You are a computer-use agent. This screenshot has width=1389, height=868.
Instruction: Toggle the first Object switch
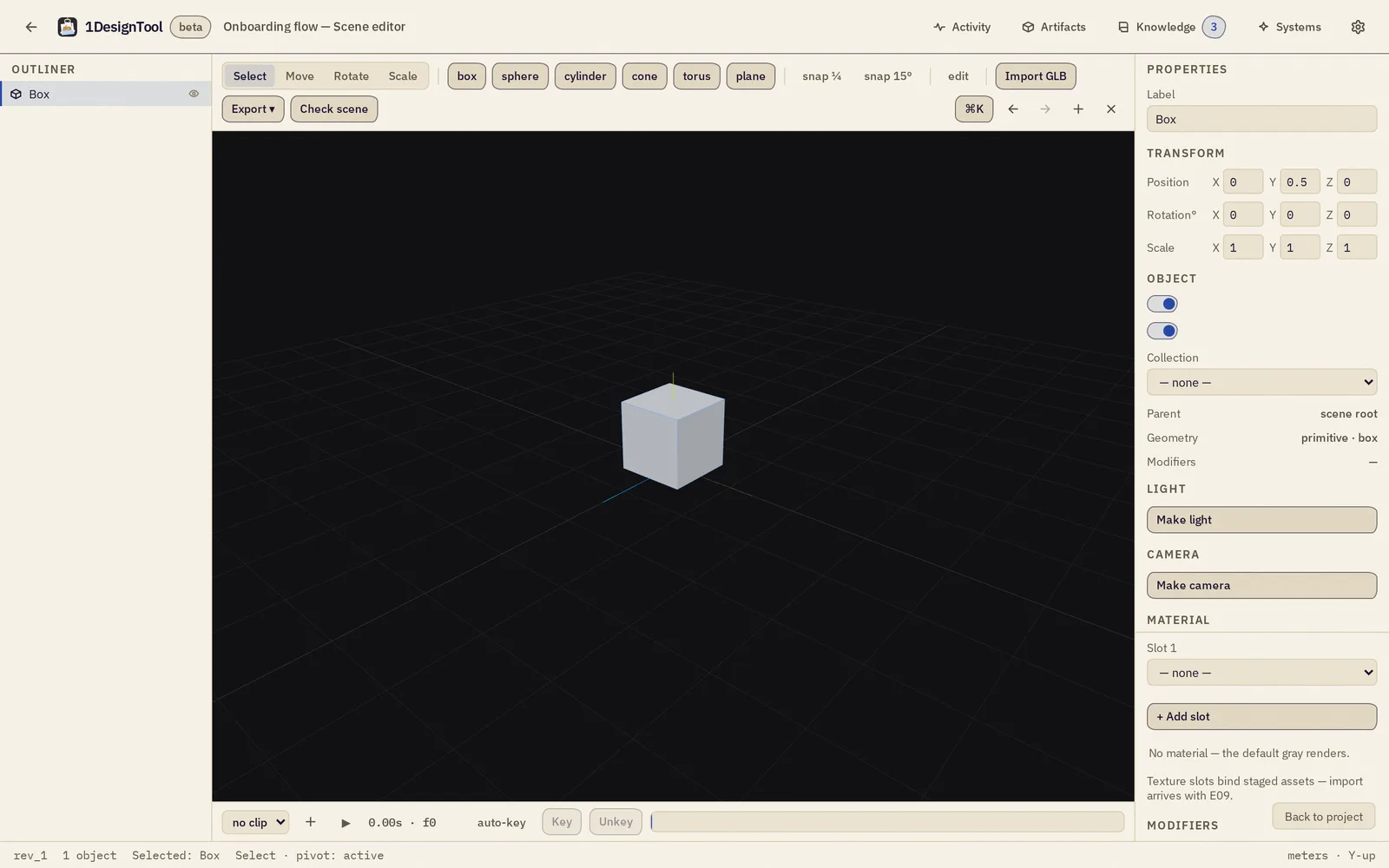click(x=1162, y=304)
